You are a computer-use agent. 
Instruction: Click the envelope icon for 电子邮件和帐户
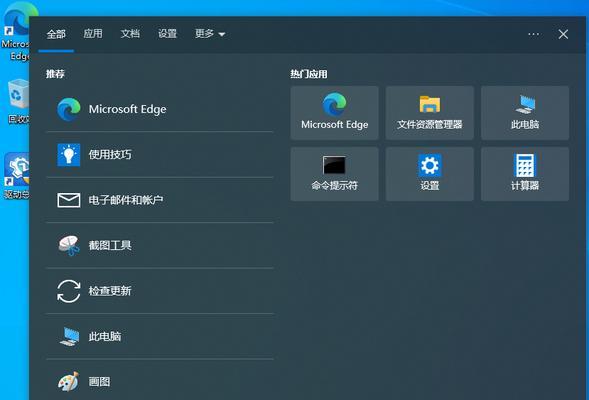coord(69,200)
